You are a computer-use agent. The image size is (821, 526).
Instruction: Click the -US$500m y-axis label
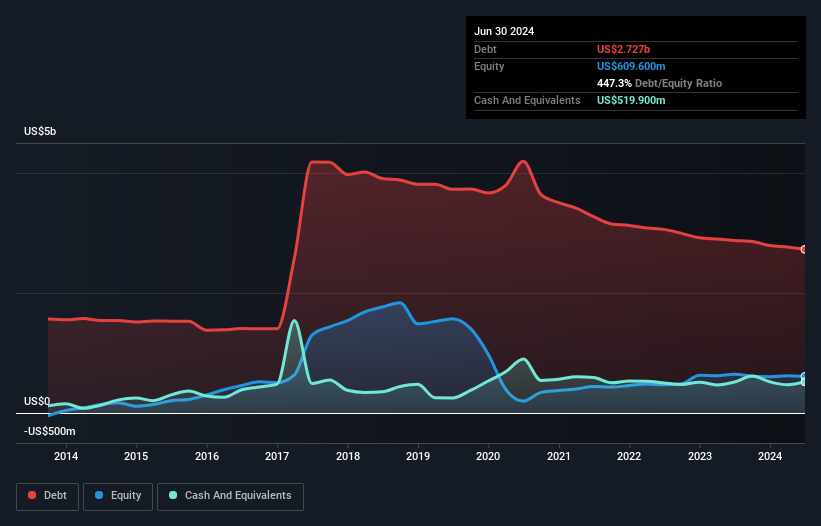50,431
